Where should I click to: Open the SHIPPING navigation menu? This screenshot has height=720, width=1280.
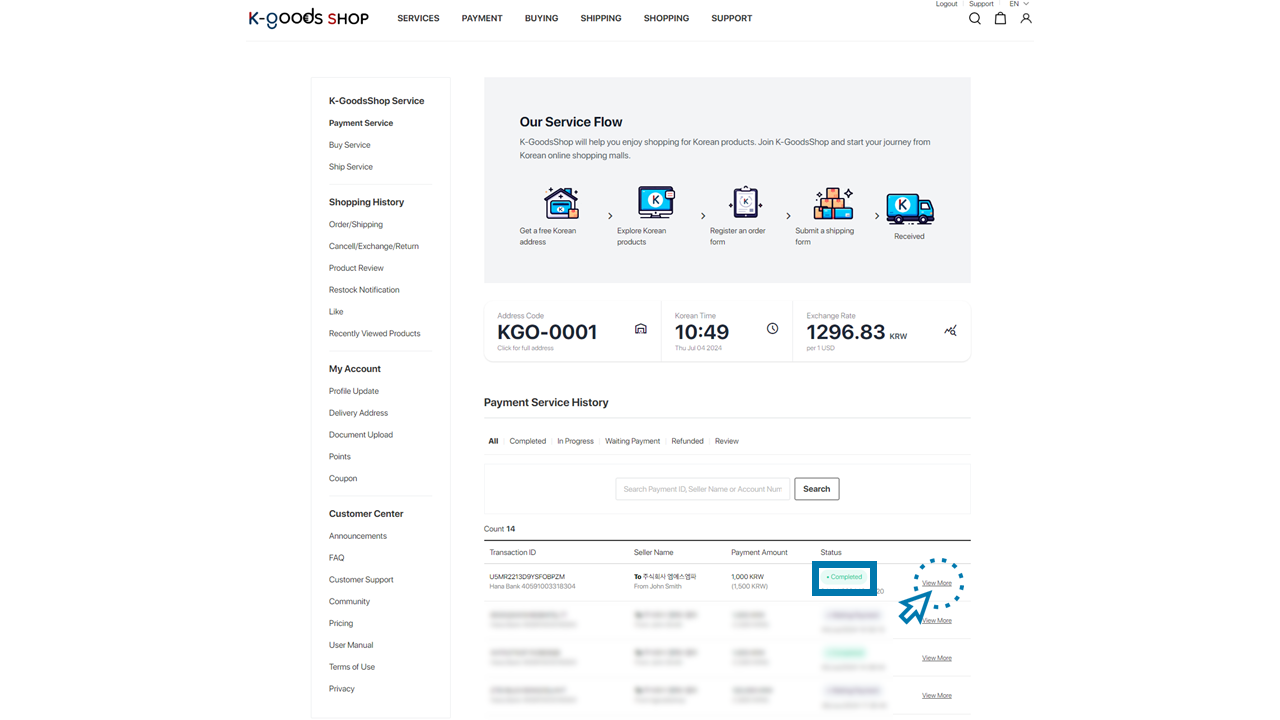(601, 18)
